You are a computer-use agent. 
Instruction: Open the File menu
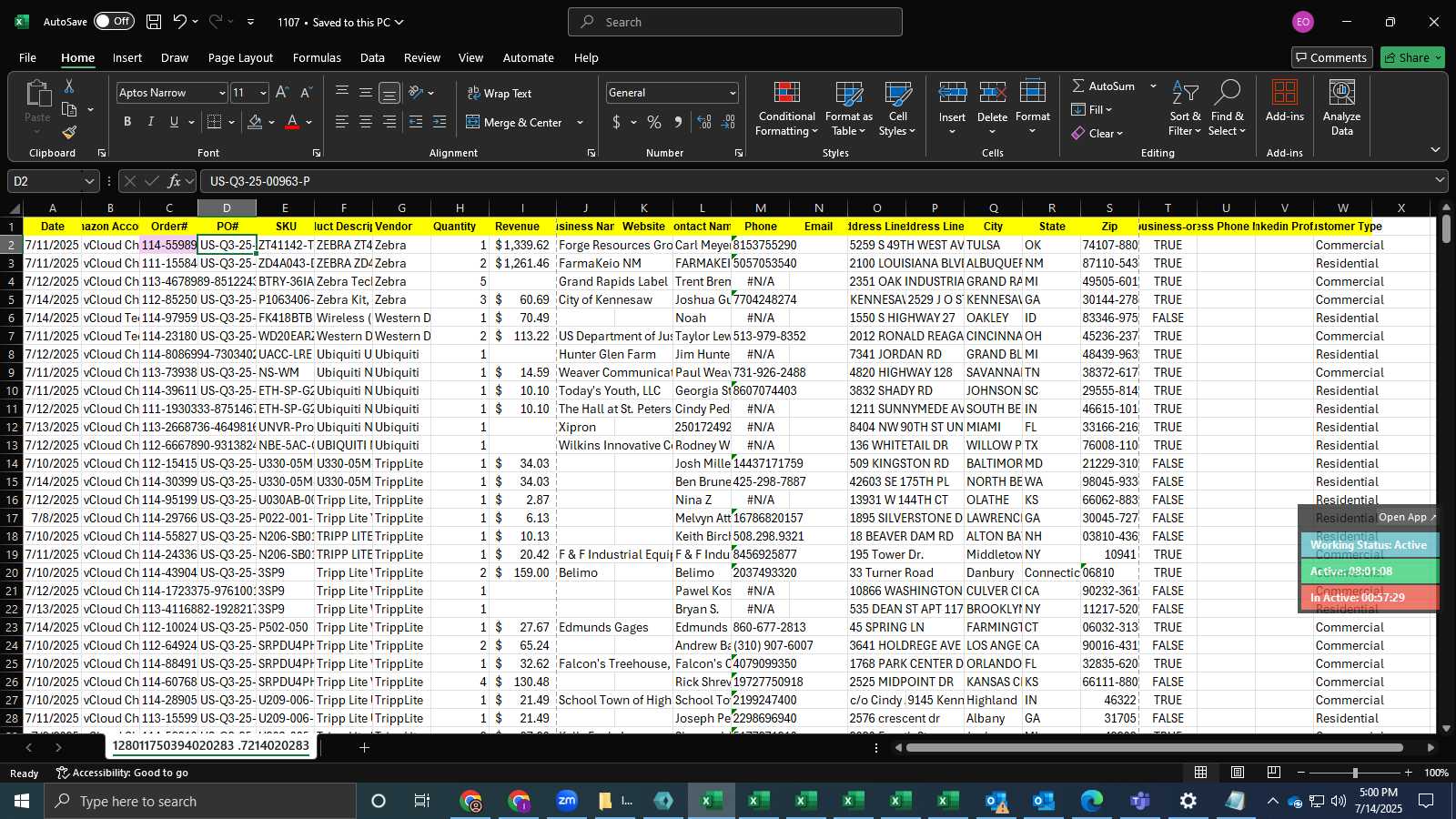28,57
